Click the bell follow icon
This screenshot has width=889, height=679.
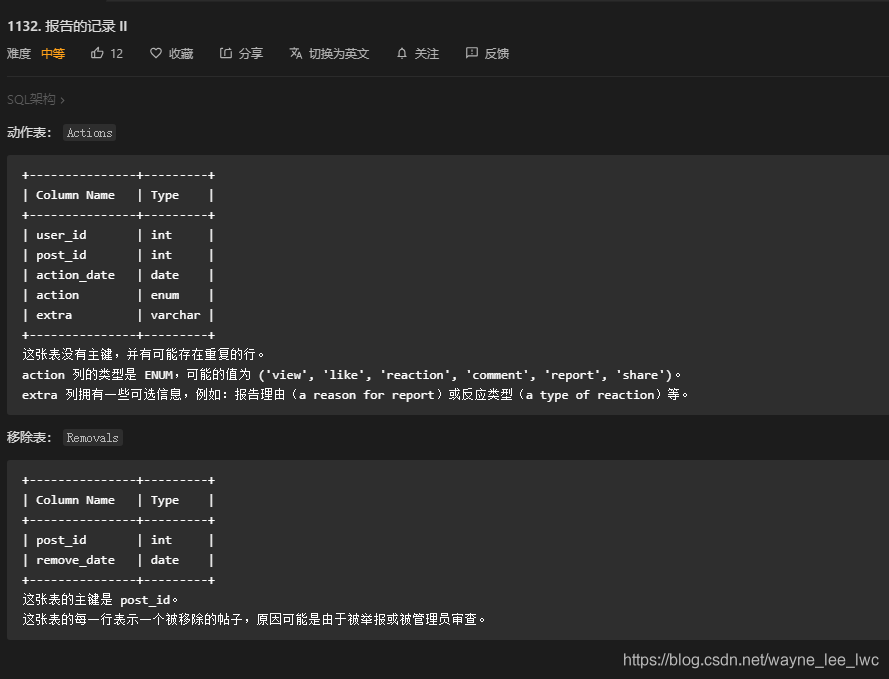coord(402,53)
